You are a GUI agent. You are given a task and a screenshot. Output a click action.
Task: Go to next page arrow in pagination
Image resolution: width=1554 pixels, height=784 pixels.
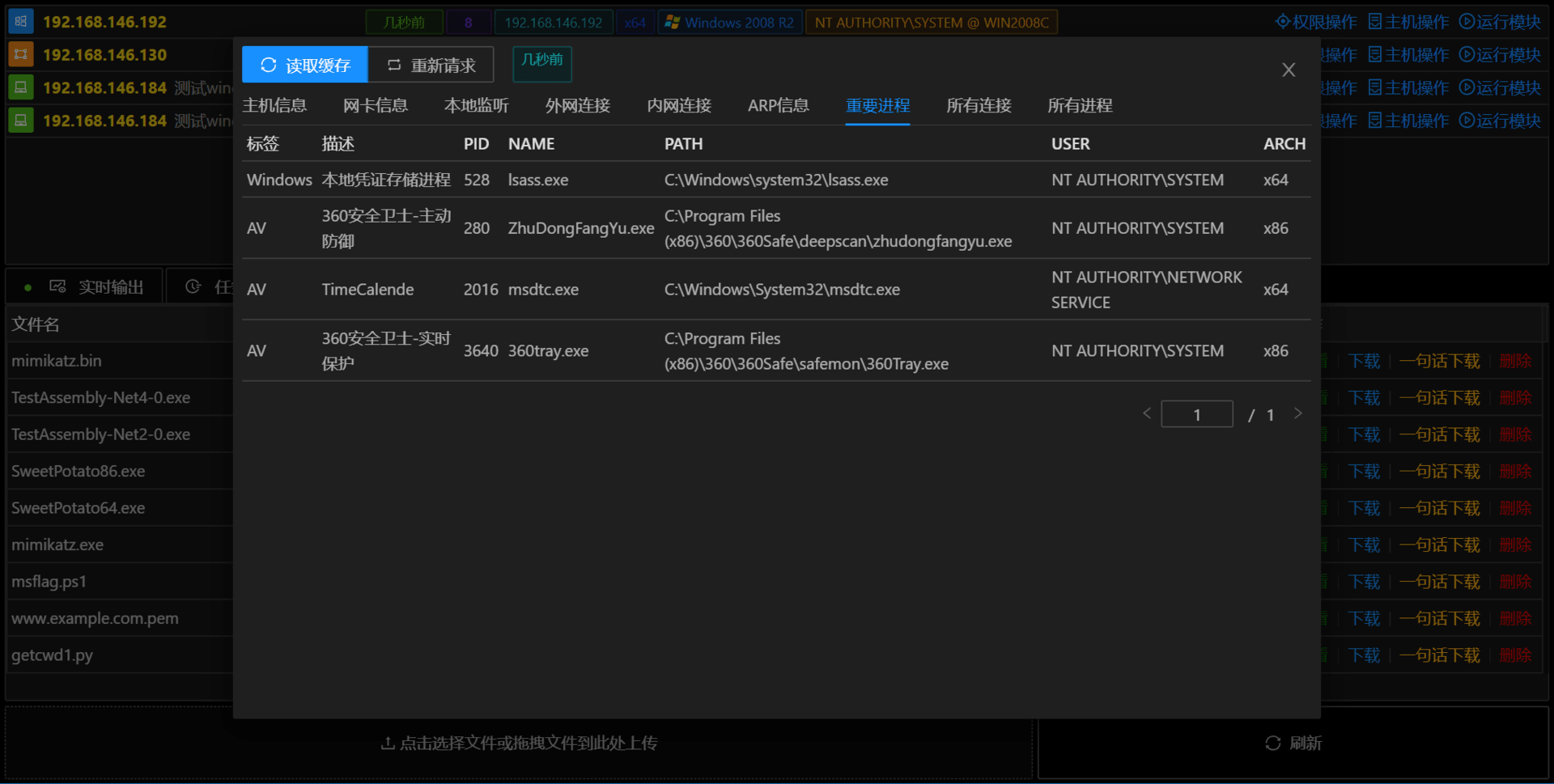(1298, 413)
